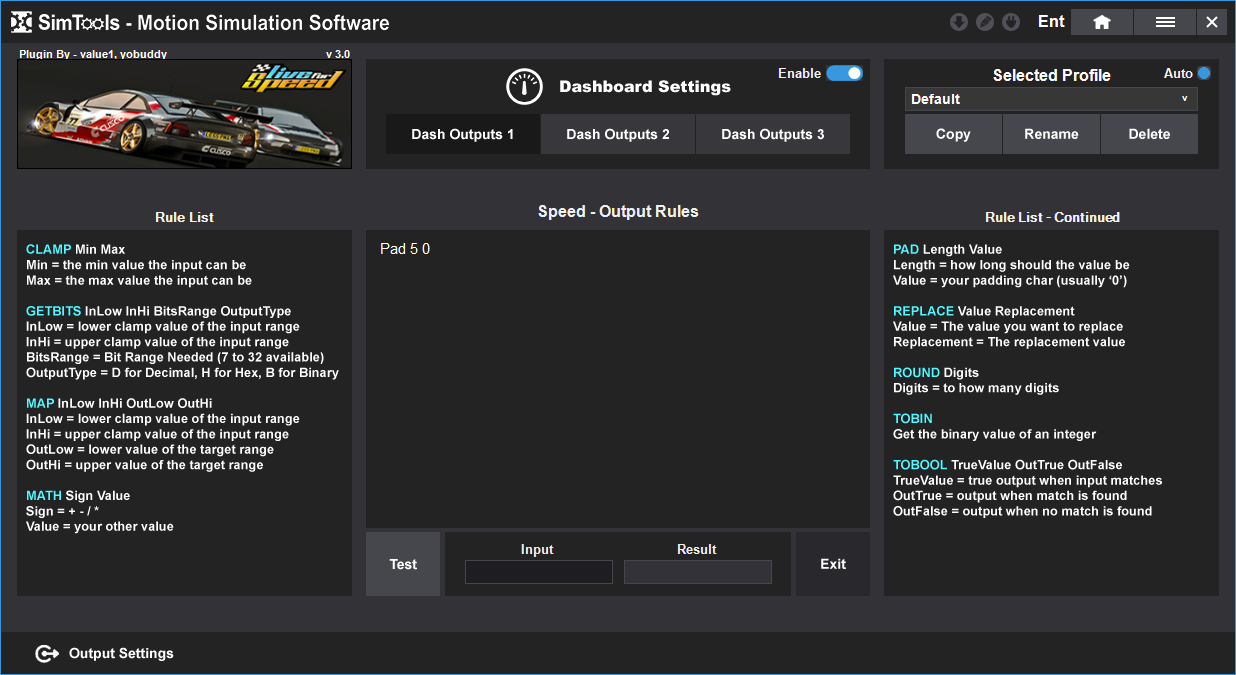This screenshot has width=1236, height=675.
Task: Toggle the dashboard Enable switch
Action: point(844,73)
